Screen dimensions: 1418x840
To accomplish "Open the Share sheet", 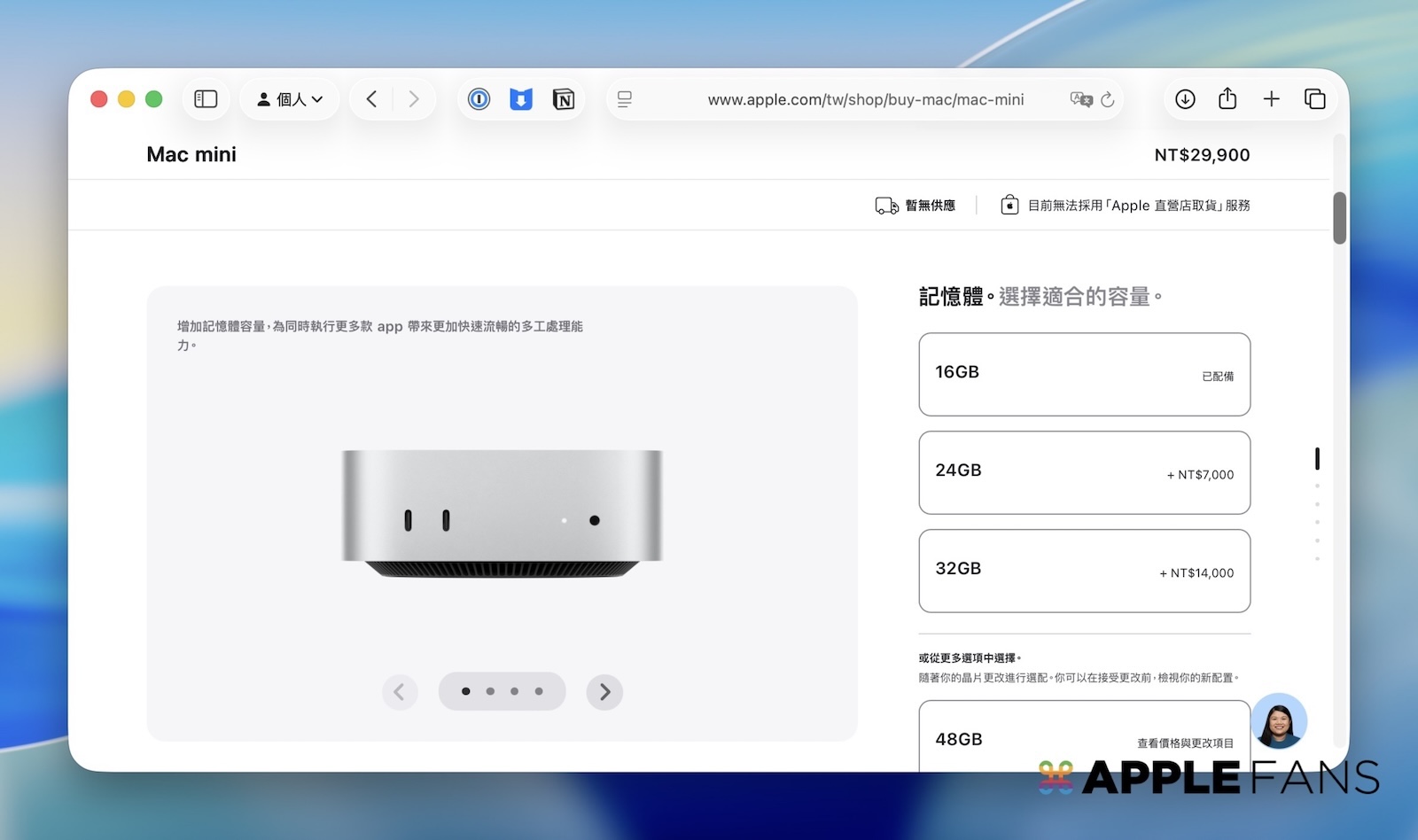I will point(1227,98).
